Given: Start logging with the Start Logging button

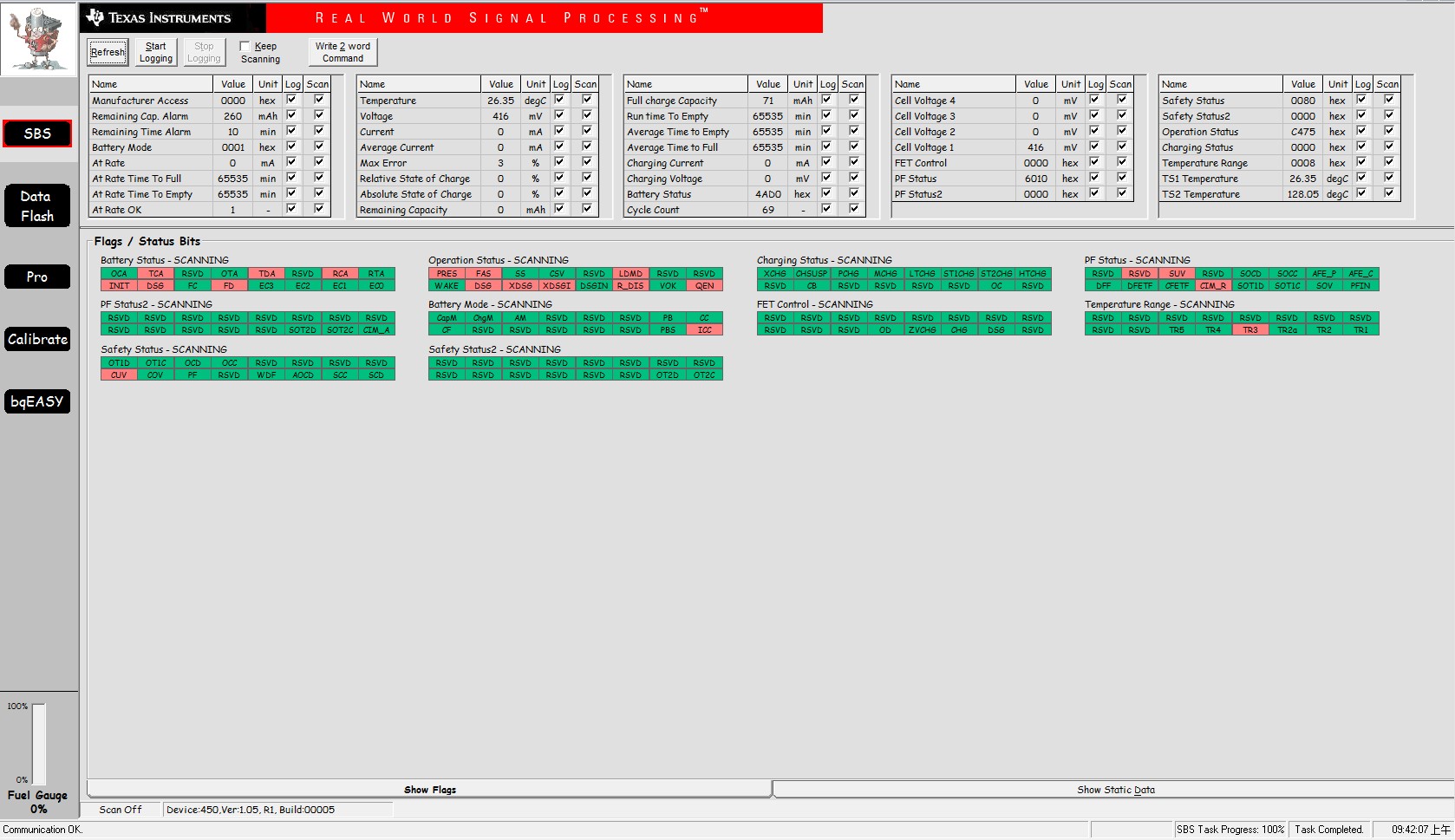Looking at the screenshot, I should [156, 52].
